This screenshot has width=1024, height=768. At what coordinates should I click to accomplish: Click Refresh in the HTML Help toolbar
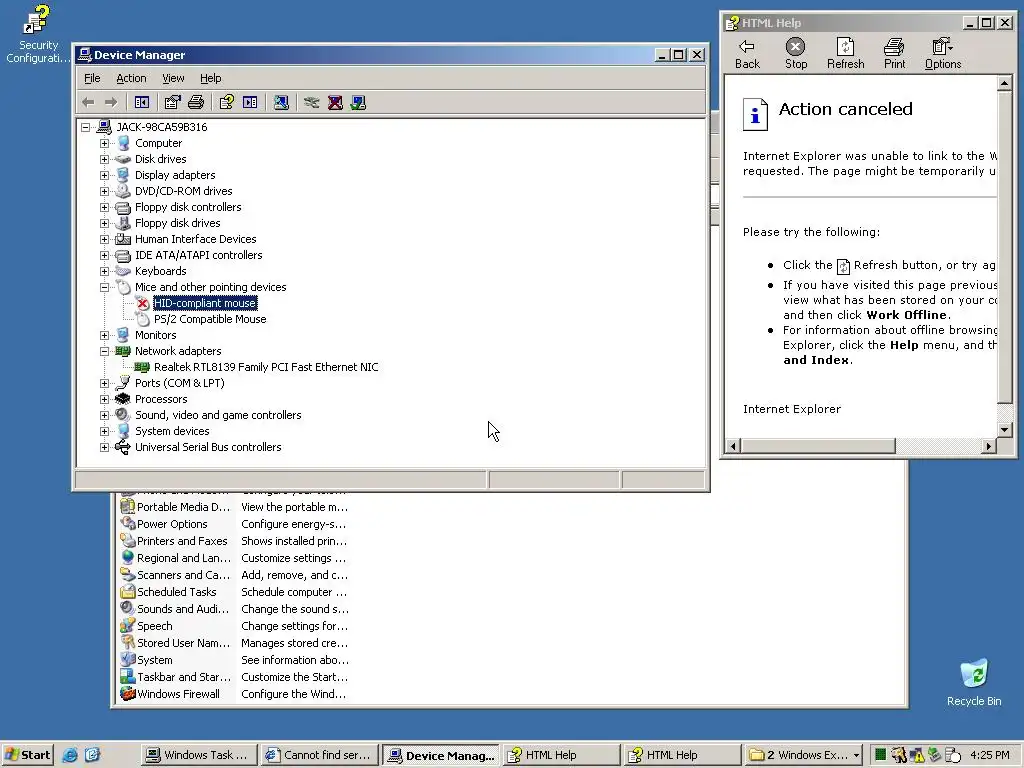845,54
